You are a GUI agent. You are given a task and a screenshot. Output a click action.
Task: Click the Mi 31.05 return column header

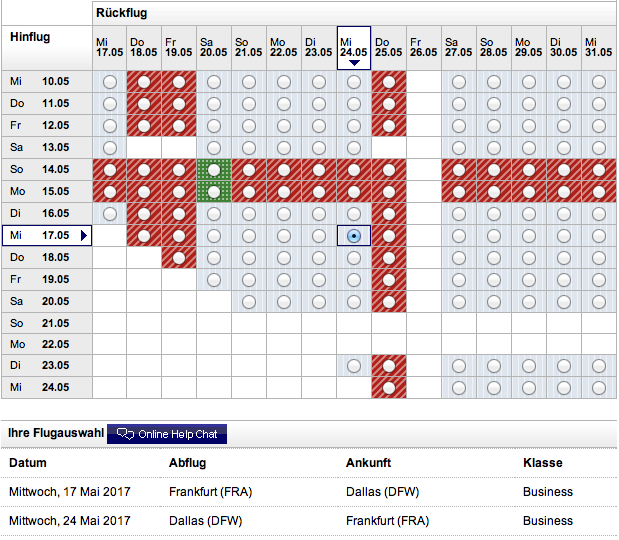(599, 48)
